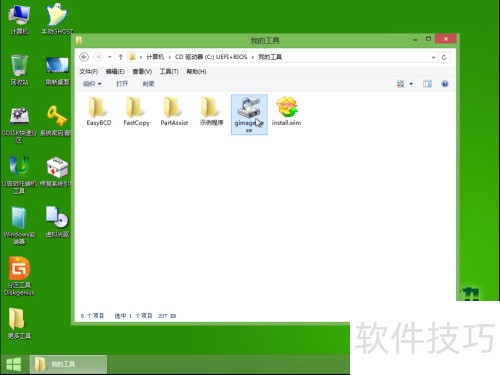The height and width of the screenshot is (375, 500).
Task: Click the Windows Start button
Action: (14, 364)
